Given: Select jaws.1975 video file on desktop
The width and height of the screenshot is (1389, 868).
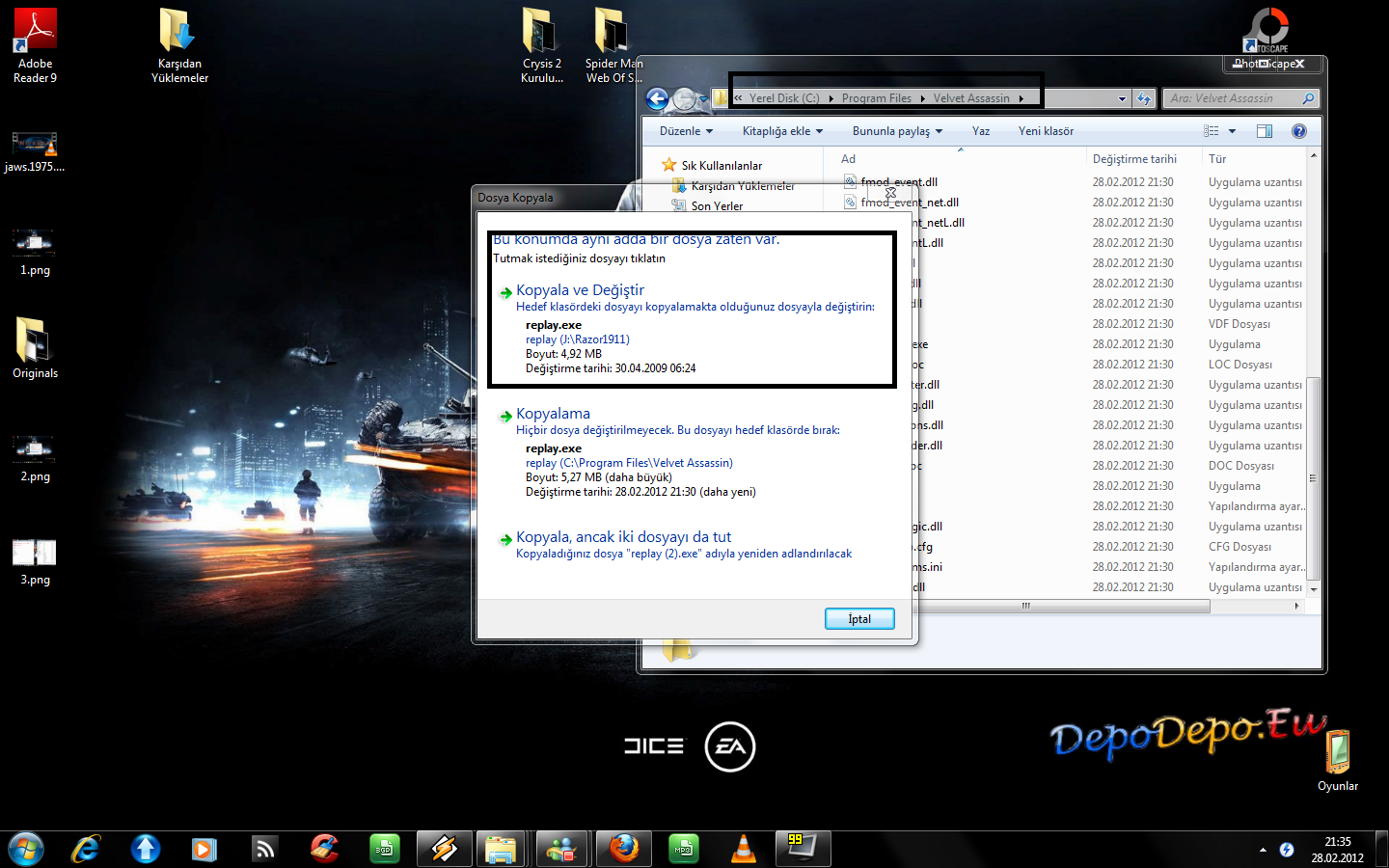Looking at the screenshot, I should point(35,151).
